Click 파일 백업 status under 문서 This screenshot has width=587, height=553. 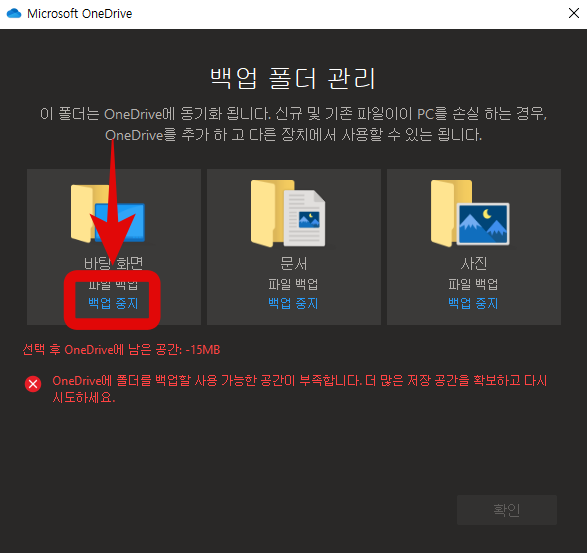tap(293, 284)
